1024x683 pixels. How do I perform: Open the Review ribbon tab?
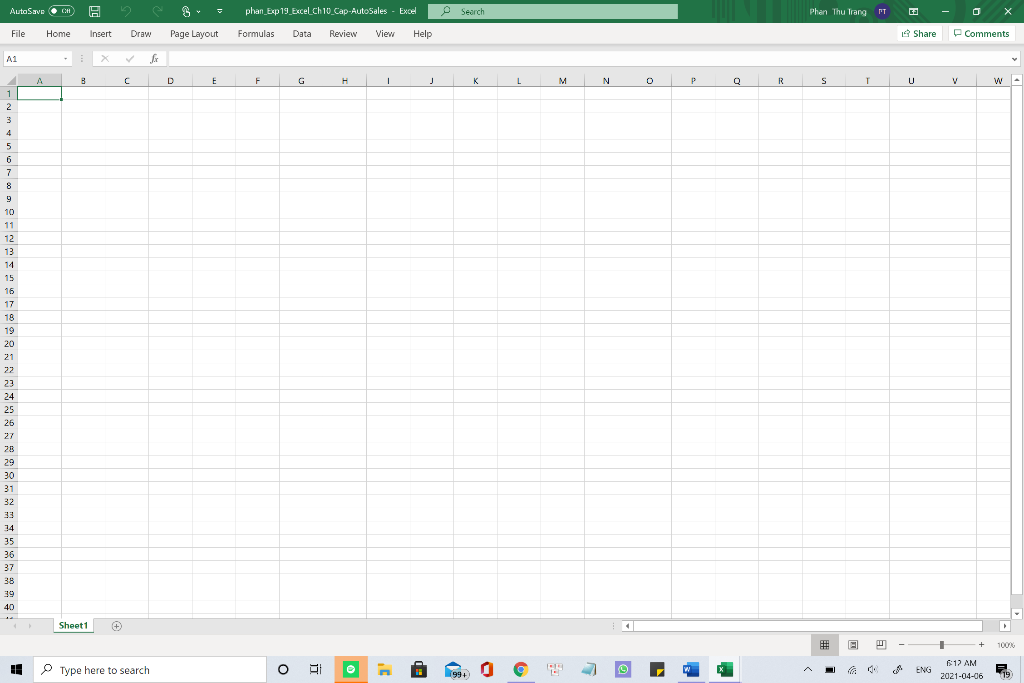[343, 33]
